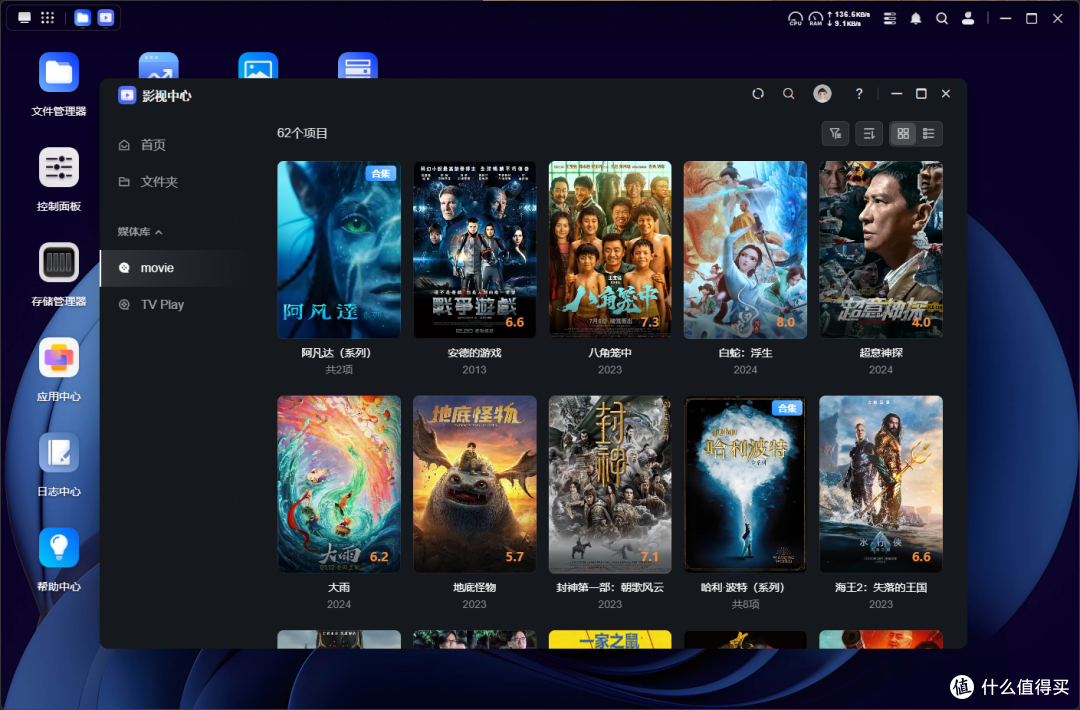Open 八角笼中 poster

point(610,249)
